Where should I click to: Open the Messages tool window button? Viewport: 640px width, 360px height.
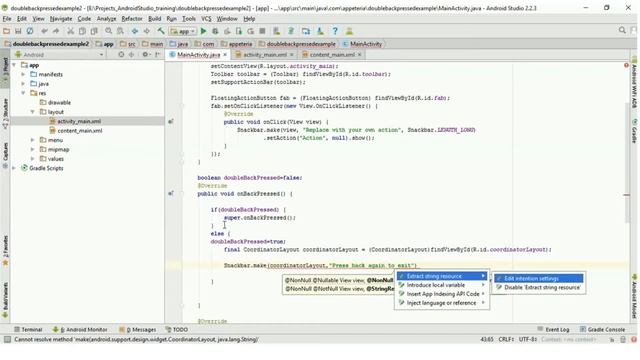coord(138,329)
